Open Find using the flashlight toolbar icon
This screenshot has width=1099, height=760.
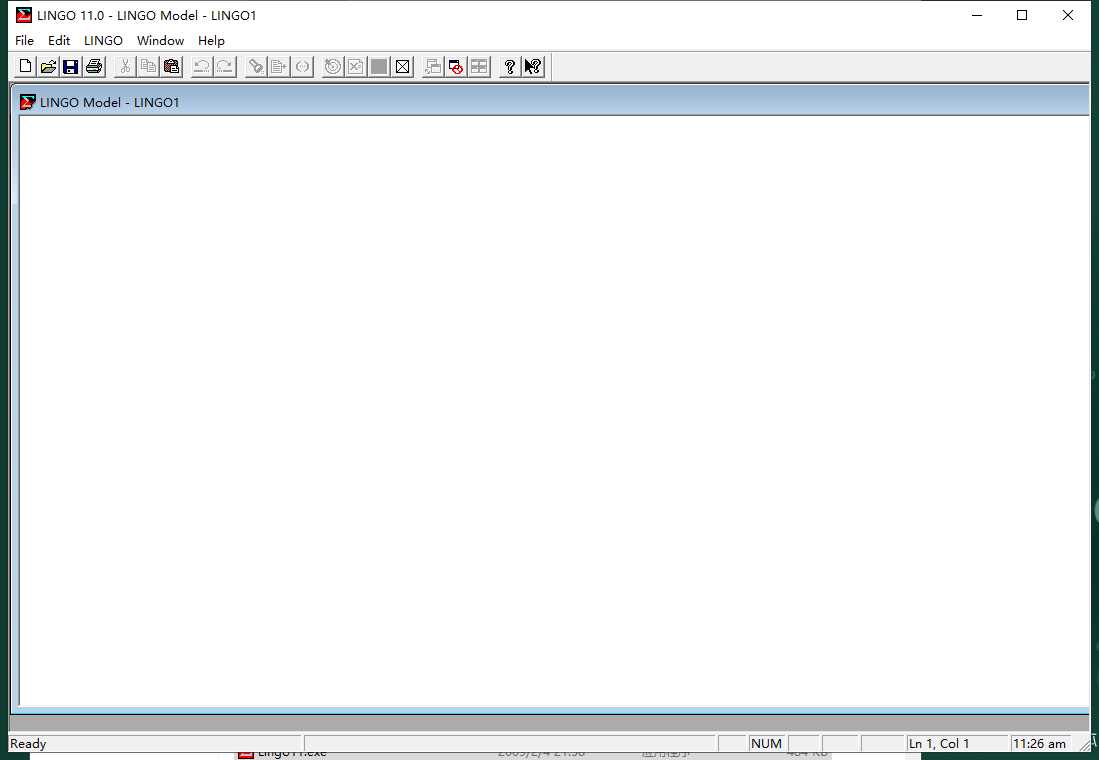[256, 67]
